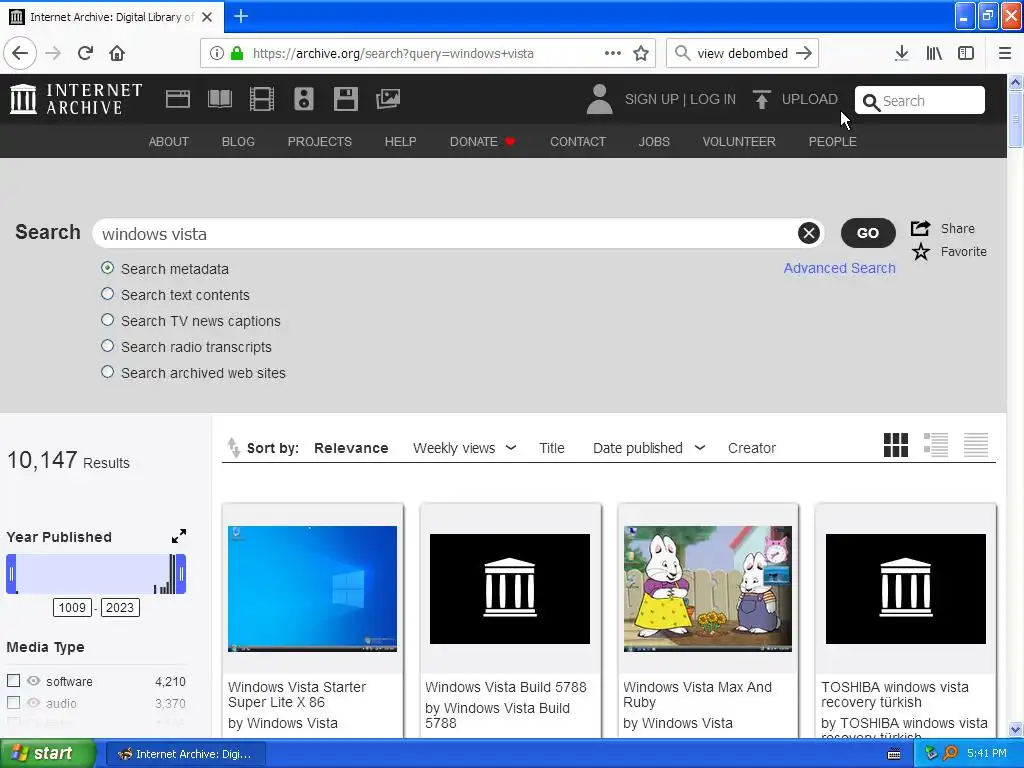Viewport: 1024px width, 768px height.
Task: Open Firefox hamburger menu
Action: pyautogui.click(x=1005, y=54)
